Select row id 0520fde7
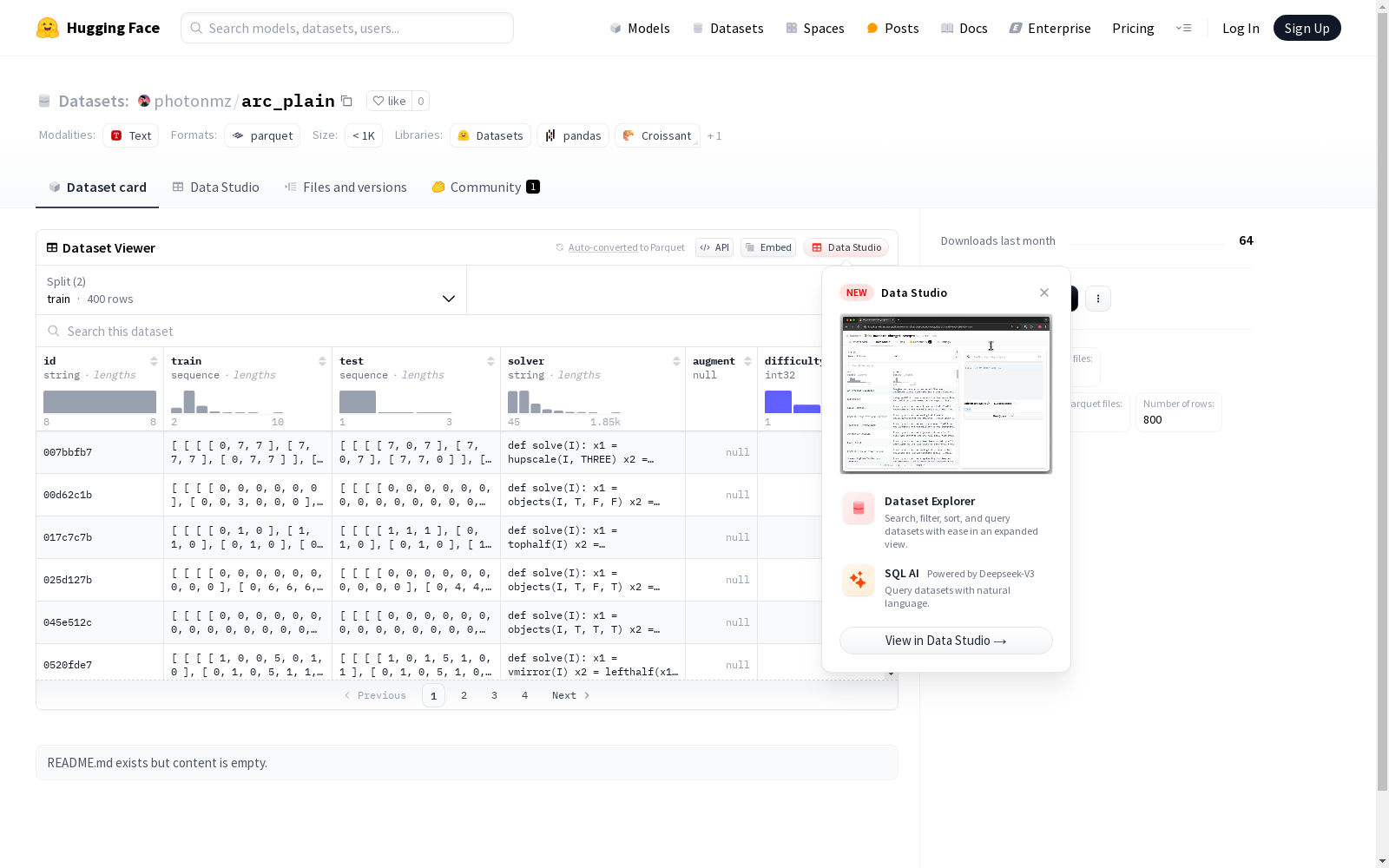Viewport: 1389px width, 868px height. (68, 665)
